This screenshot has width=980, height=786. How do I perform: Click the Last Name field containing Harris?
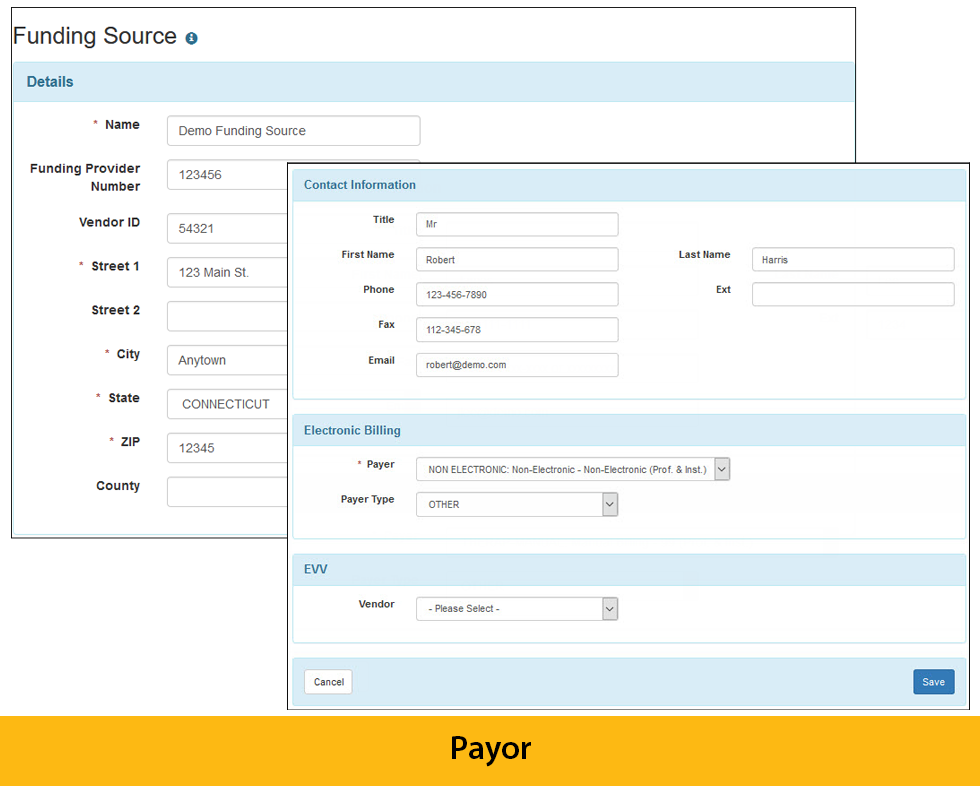point(852,260)
